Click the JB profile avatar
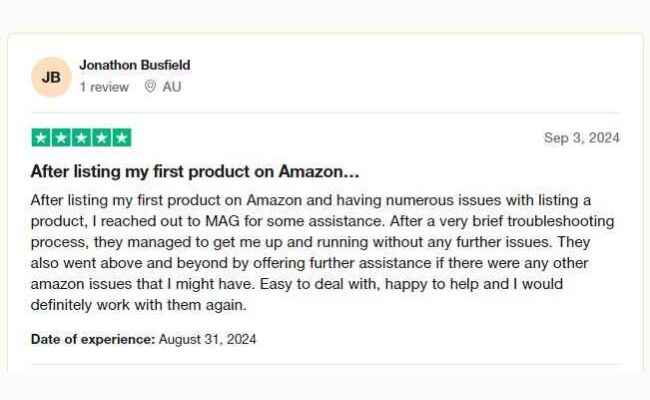 pyautogui.click(x=50, y=77)
